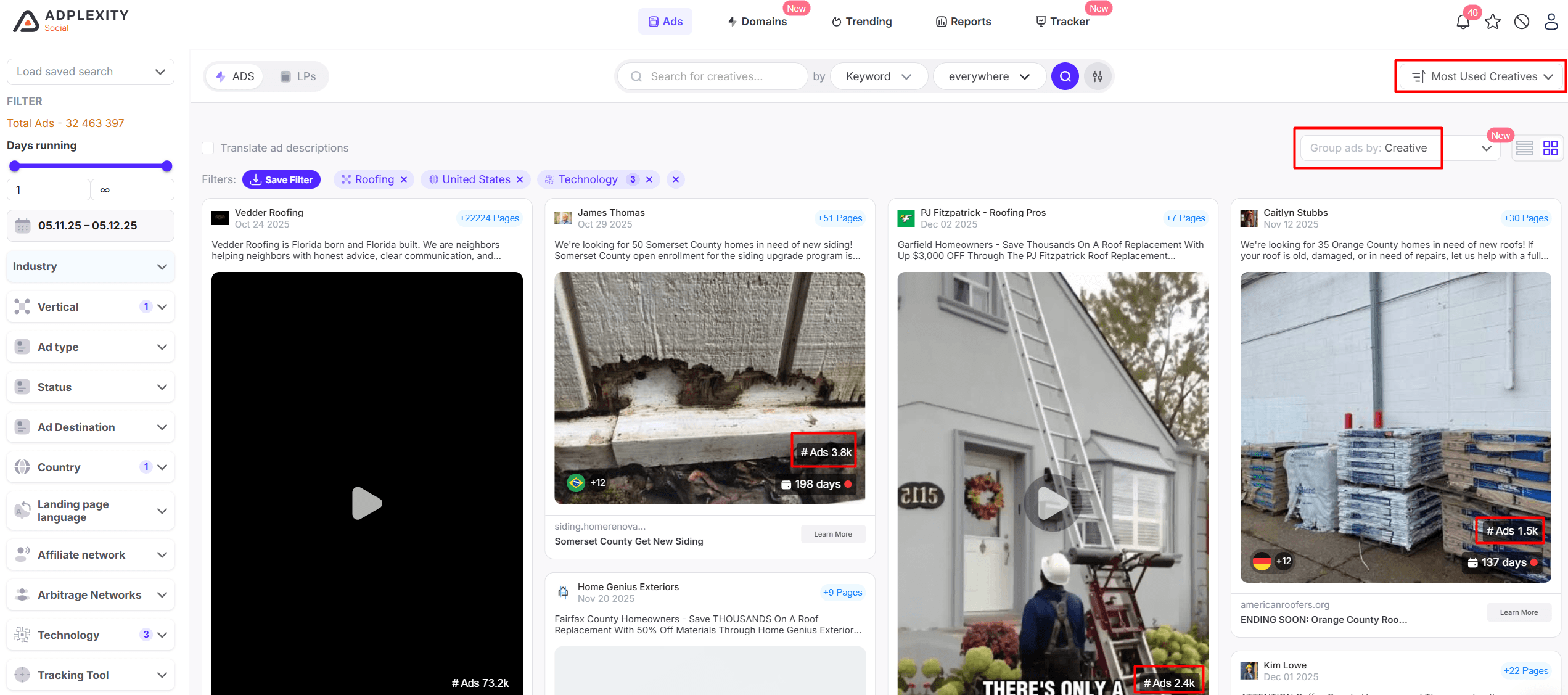Enable Translate ad descriptions checkbox
1568x695 pixels.
pos(208,148)
